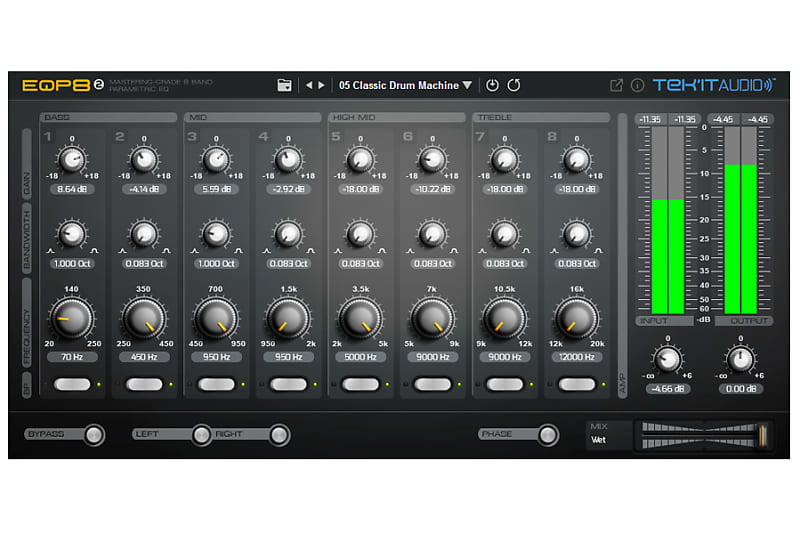Click band 1 bandwidth knob
This screenshot has width=800, height=534.
pyautogui.click(x=72, y=234)
